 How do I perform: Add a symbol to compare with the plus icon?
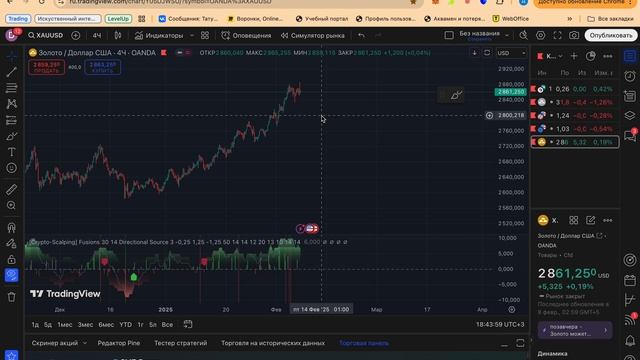click(x=76, y=36)
